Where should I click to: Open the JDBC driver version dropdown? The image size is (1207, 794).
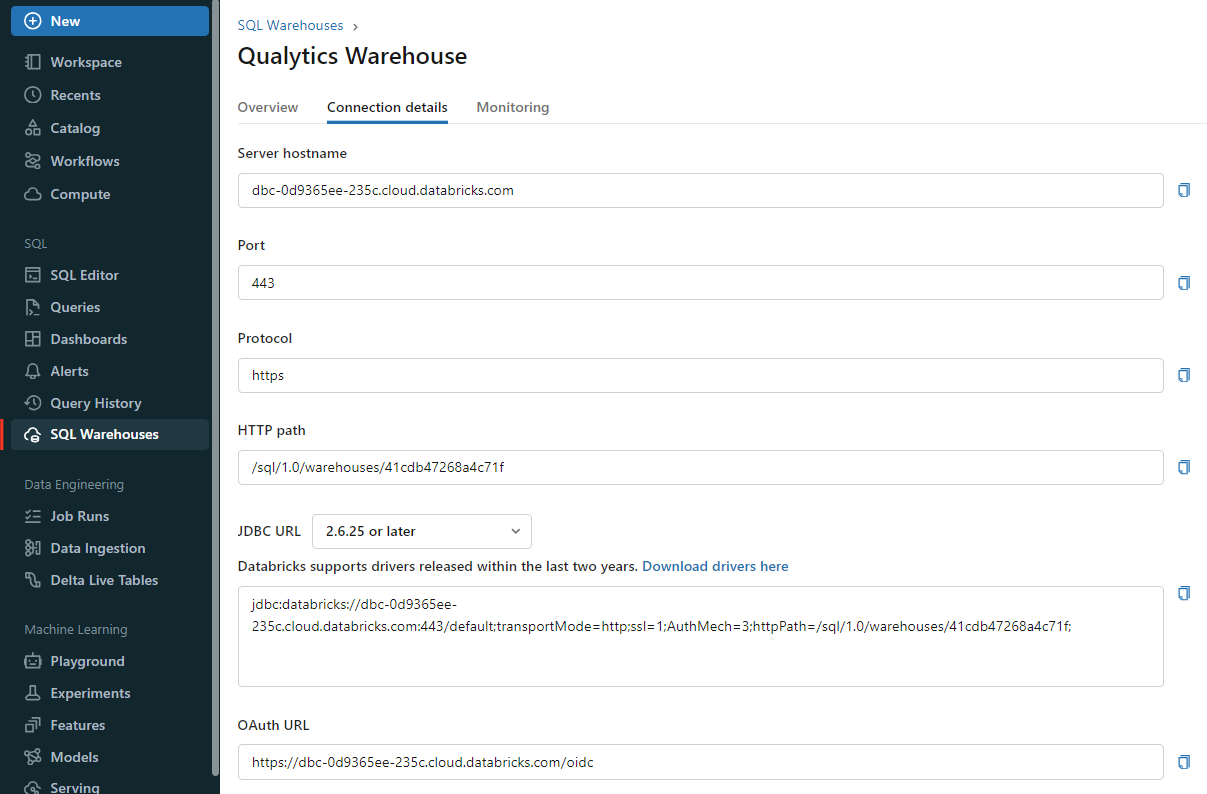point(421,531)
